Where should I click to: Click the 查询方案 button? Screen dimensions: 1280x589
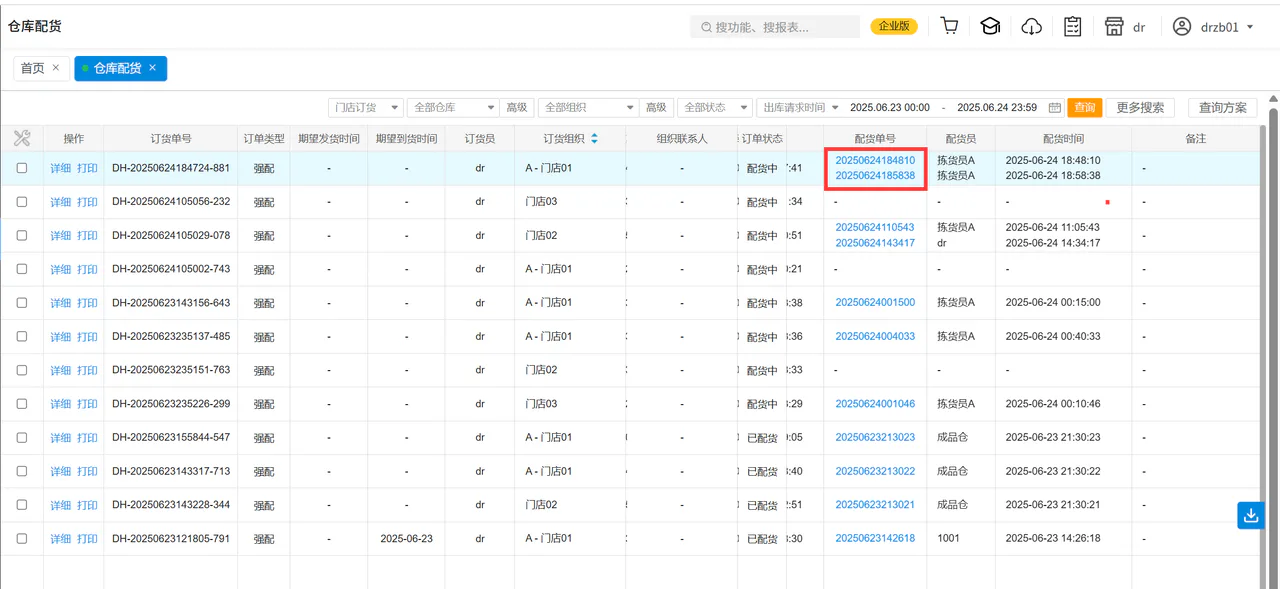(x=1223, y=107)
